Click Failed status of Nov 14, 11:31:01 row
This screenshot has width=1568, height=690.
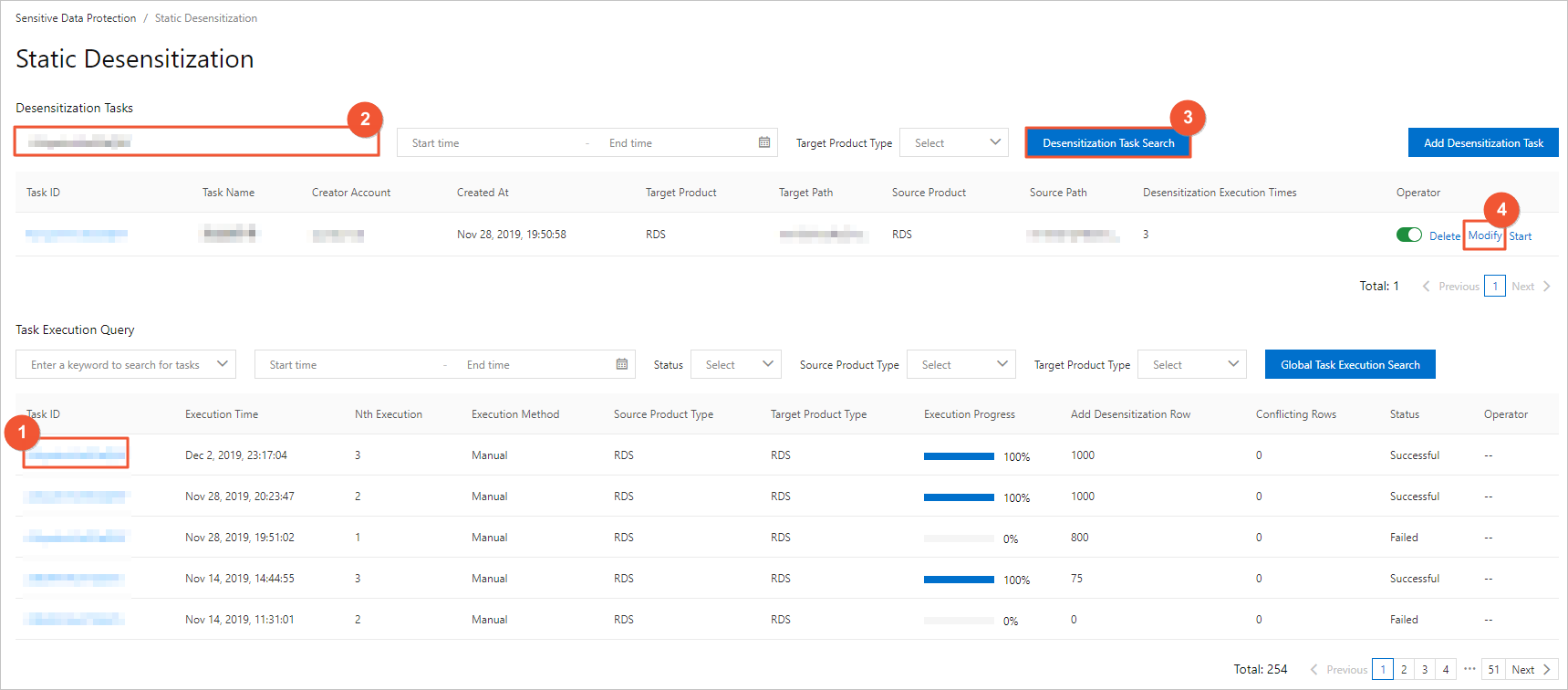click(1404, 620)
